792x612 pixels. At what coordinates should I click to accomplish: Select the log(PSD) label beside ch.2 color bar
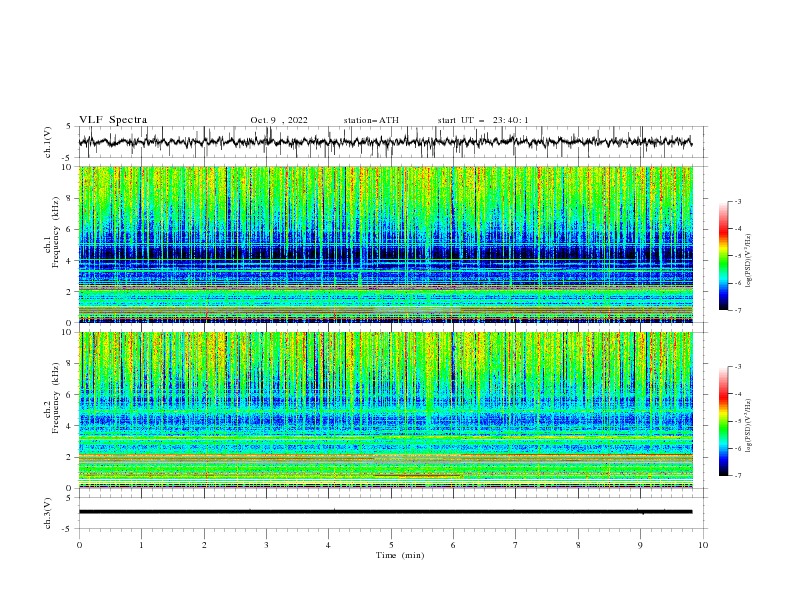coord(749,425)
